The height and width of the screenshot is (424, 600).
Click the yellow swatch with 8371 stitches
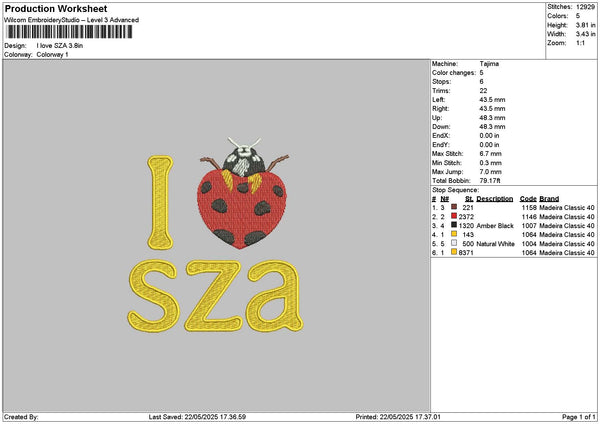point(454,252)
